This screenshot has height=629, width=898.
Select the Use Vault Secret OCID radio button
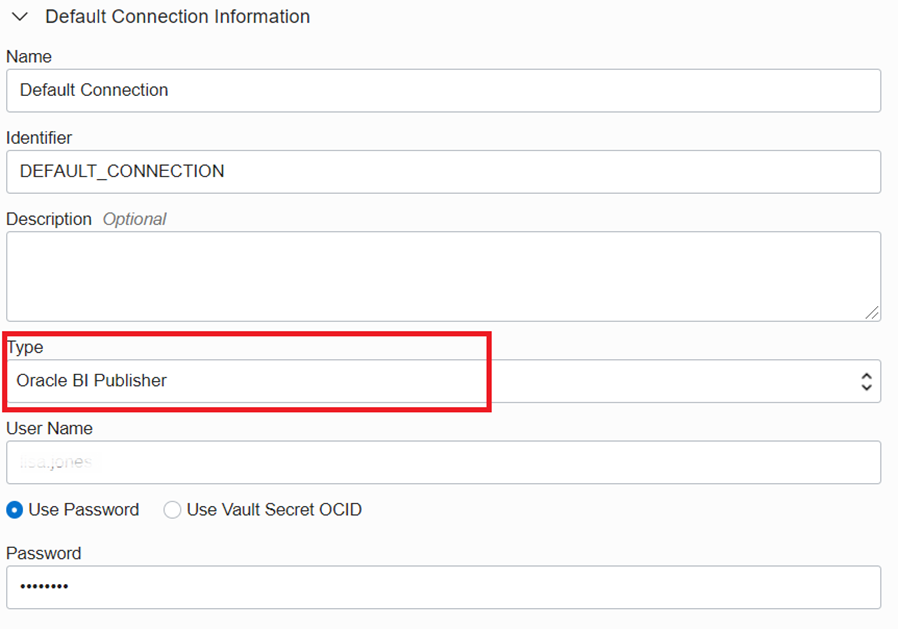(172, 510)
